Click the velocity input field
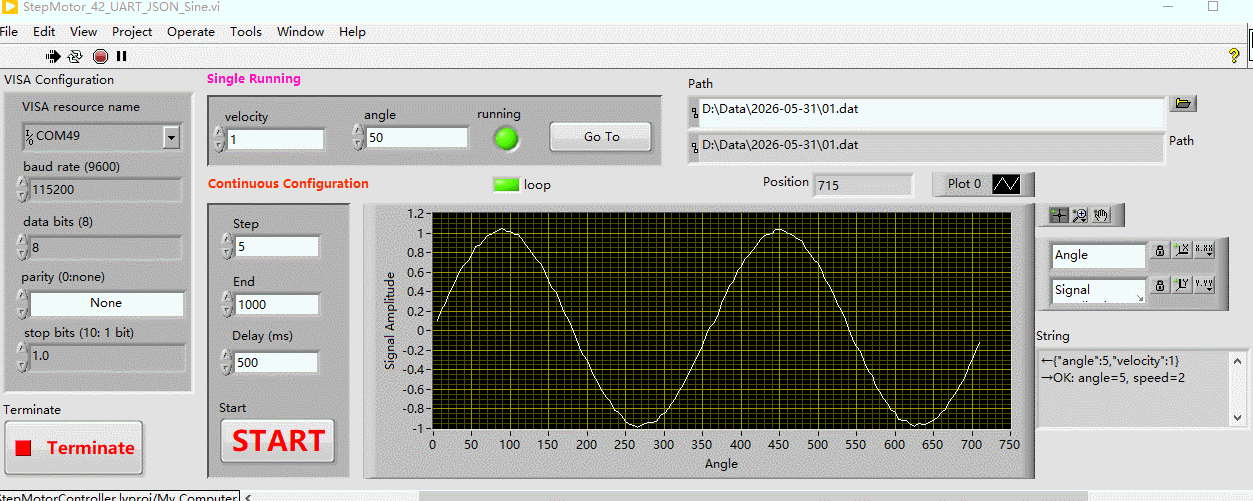The width and height of the screenshot is (1253, 501). (x=276, y=139)
